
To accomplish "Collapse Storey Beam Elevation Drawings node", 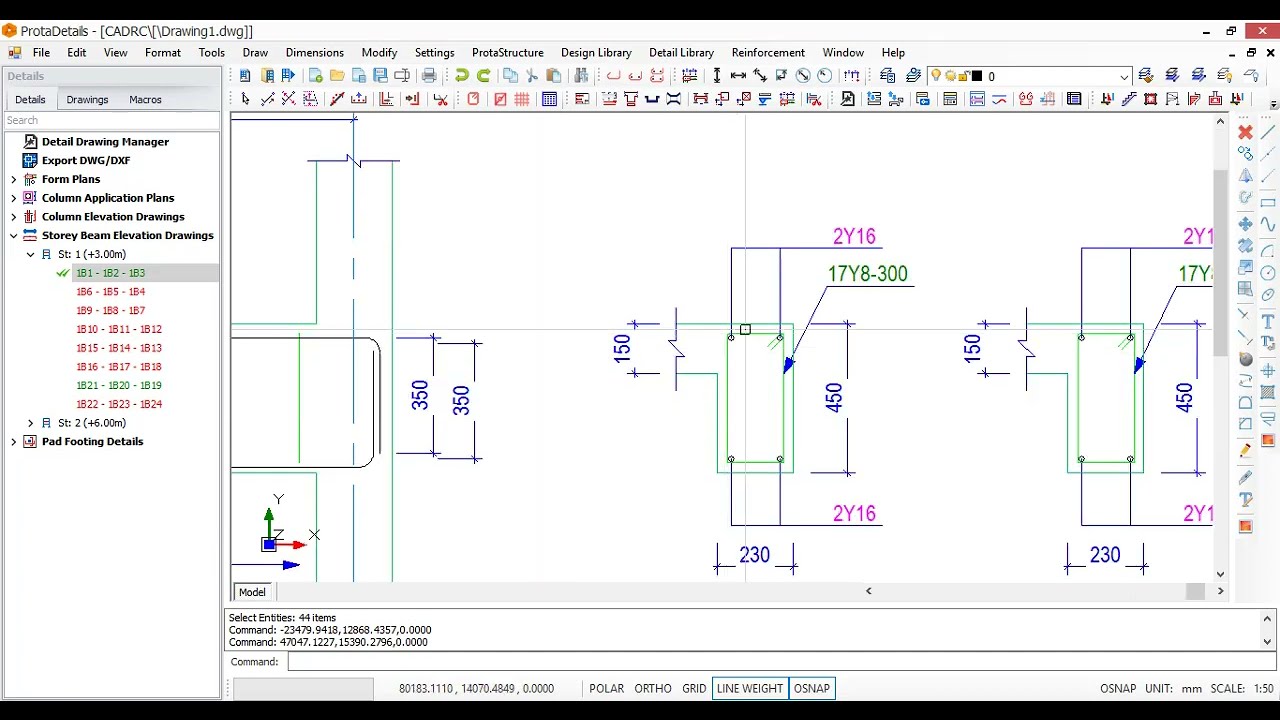I will click(13, 236).
